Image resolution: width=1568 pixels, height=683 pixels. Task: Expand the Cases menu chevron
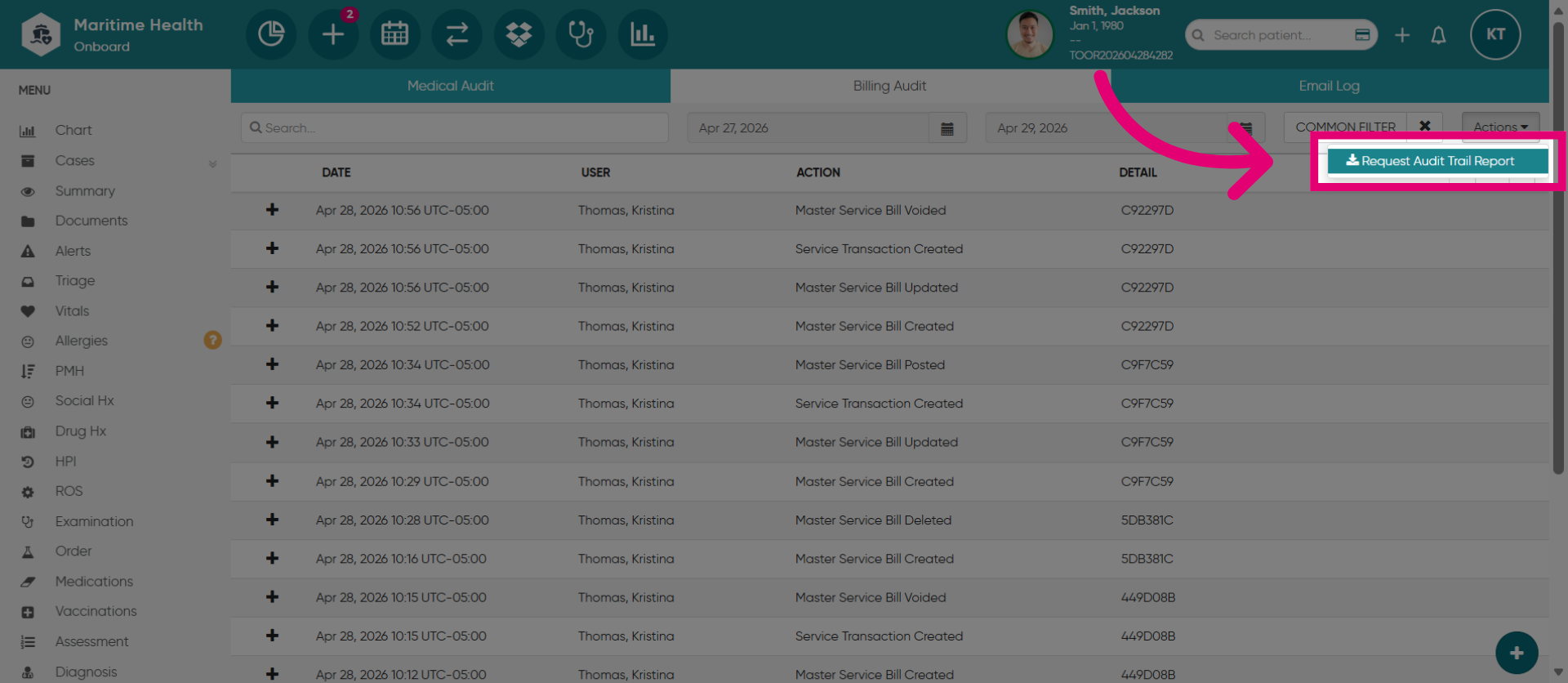coord(212,163)
